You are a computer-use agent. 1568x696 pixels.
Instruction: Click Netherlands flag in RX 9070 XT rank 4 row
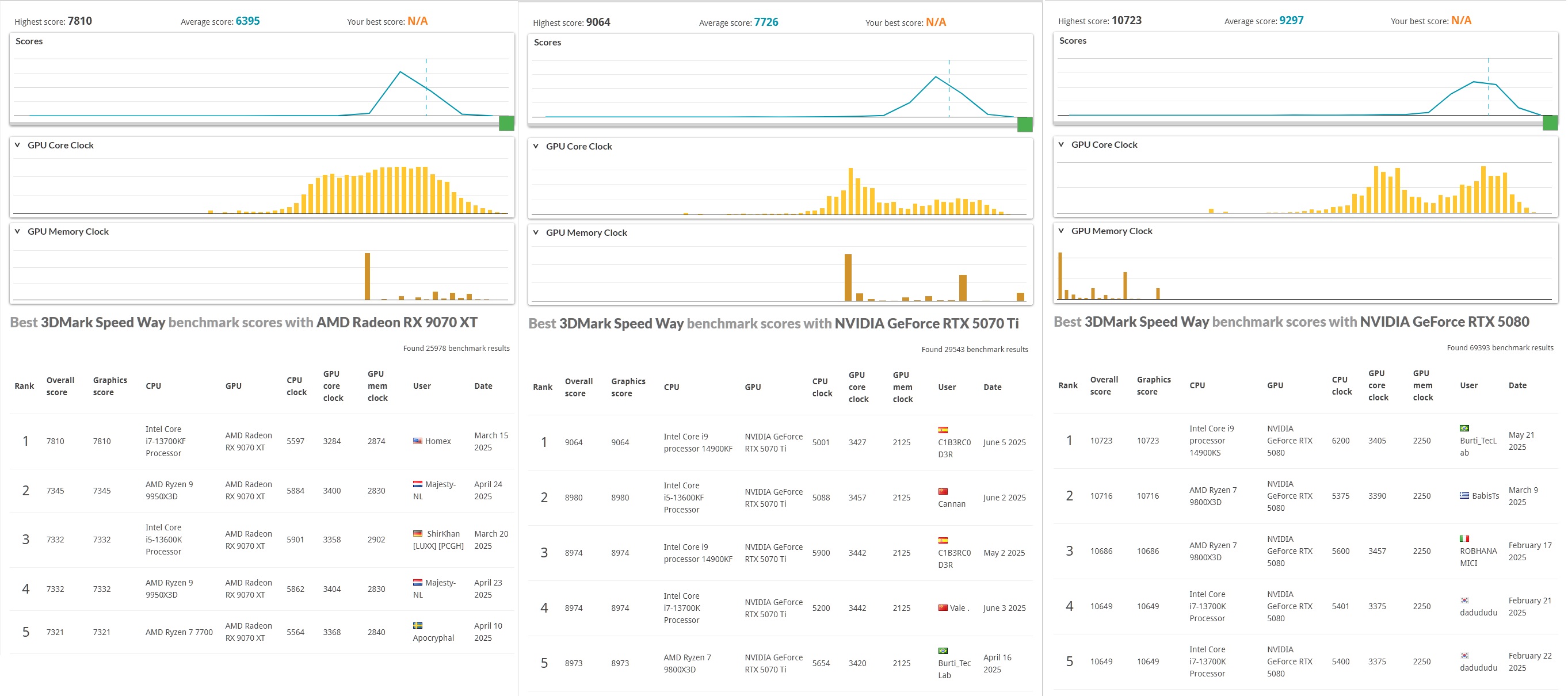418,583
